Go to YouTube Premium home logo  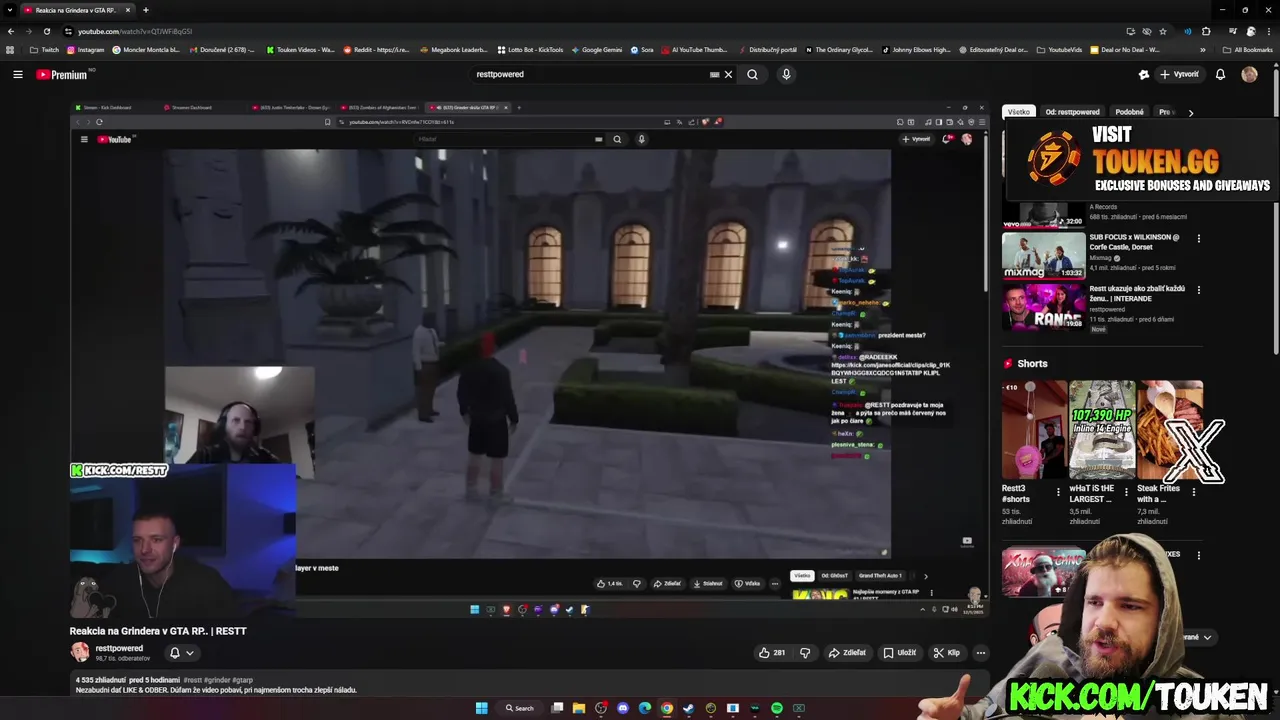tap(63, 74)
